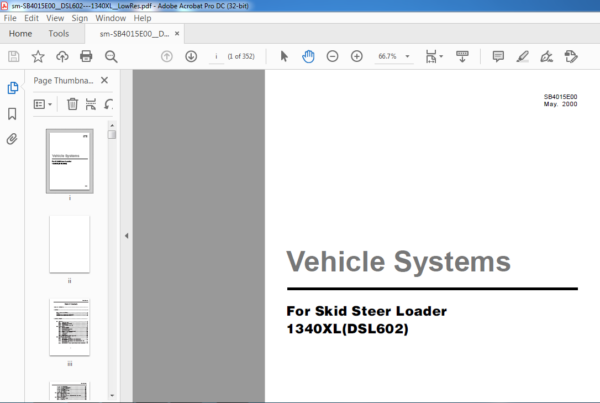Go to previous page arrow
Viewport: 600px width, 403px height.
point(167,57)
